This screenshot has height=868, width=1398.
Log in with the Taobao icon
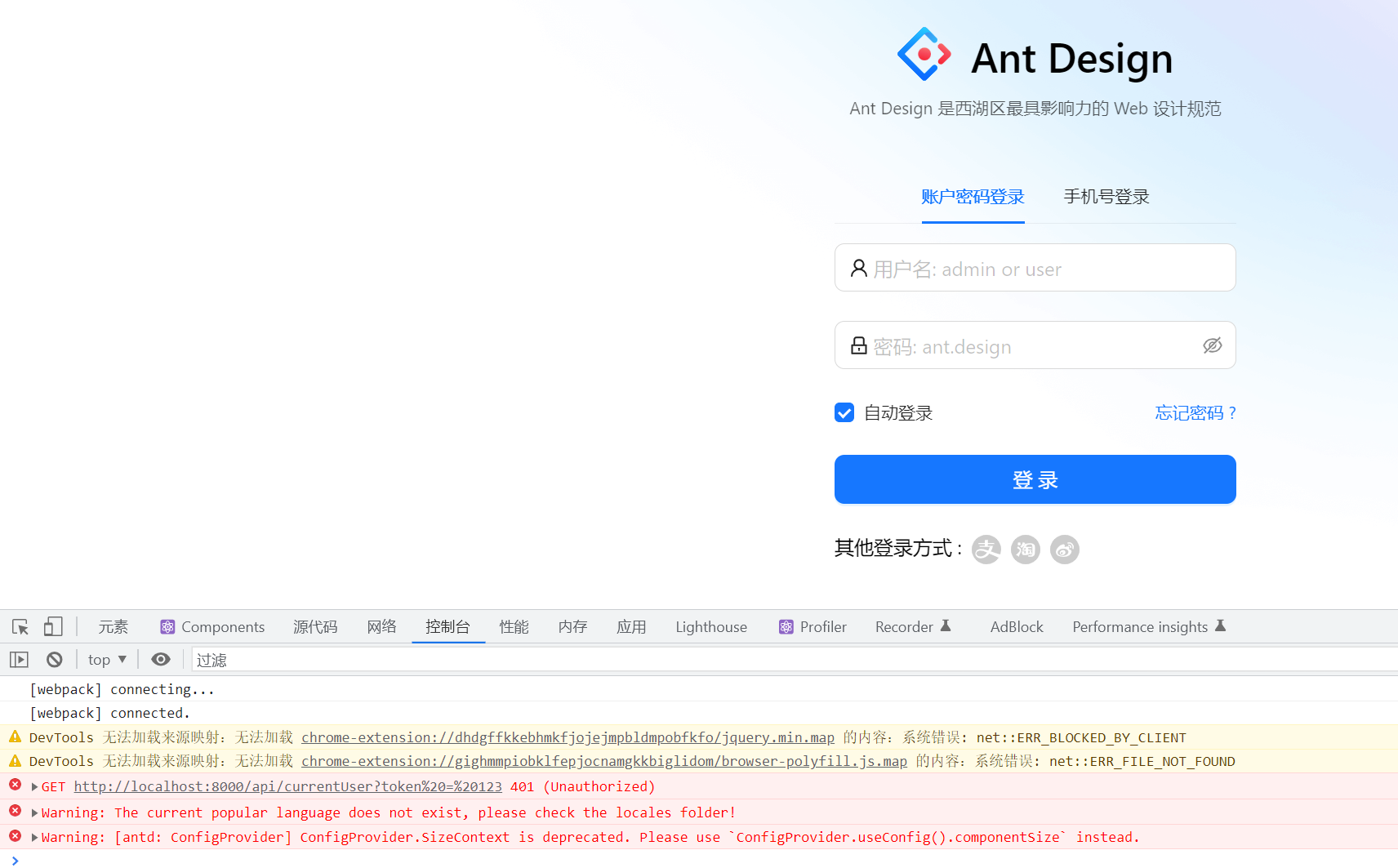[1026, 550]
